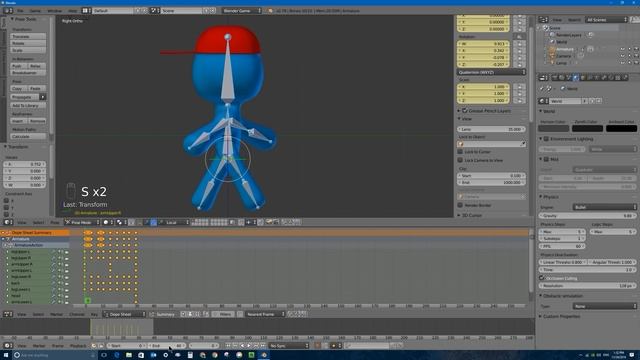Open the Dope Sheet mode dropdown

124,314
